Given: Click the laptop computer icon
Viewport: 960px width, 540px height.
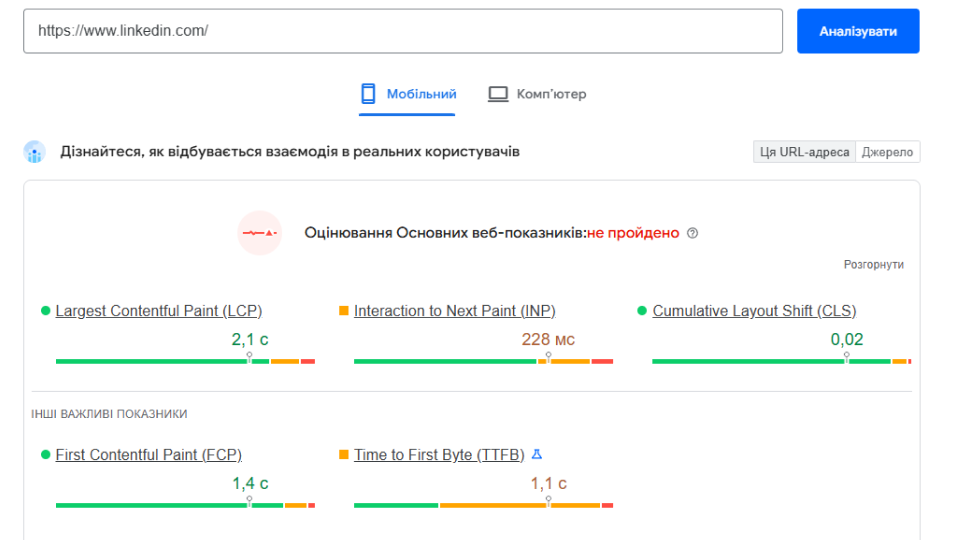Looking at the screenshot, I should (x=498, y=94).
